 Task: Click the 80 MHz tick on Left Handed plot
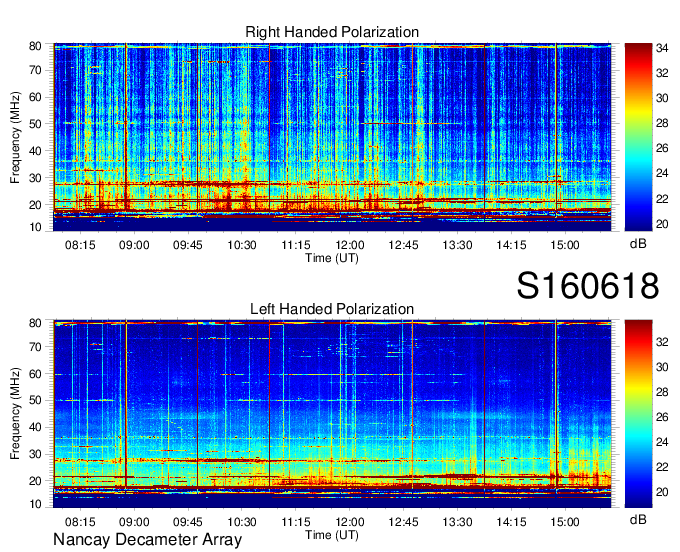[x=35, y=323]
